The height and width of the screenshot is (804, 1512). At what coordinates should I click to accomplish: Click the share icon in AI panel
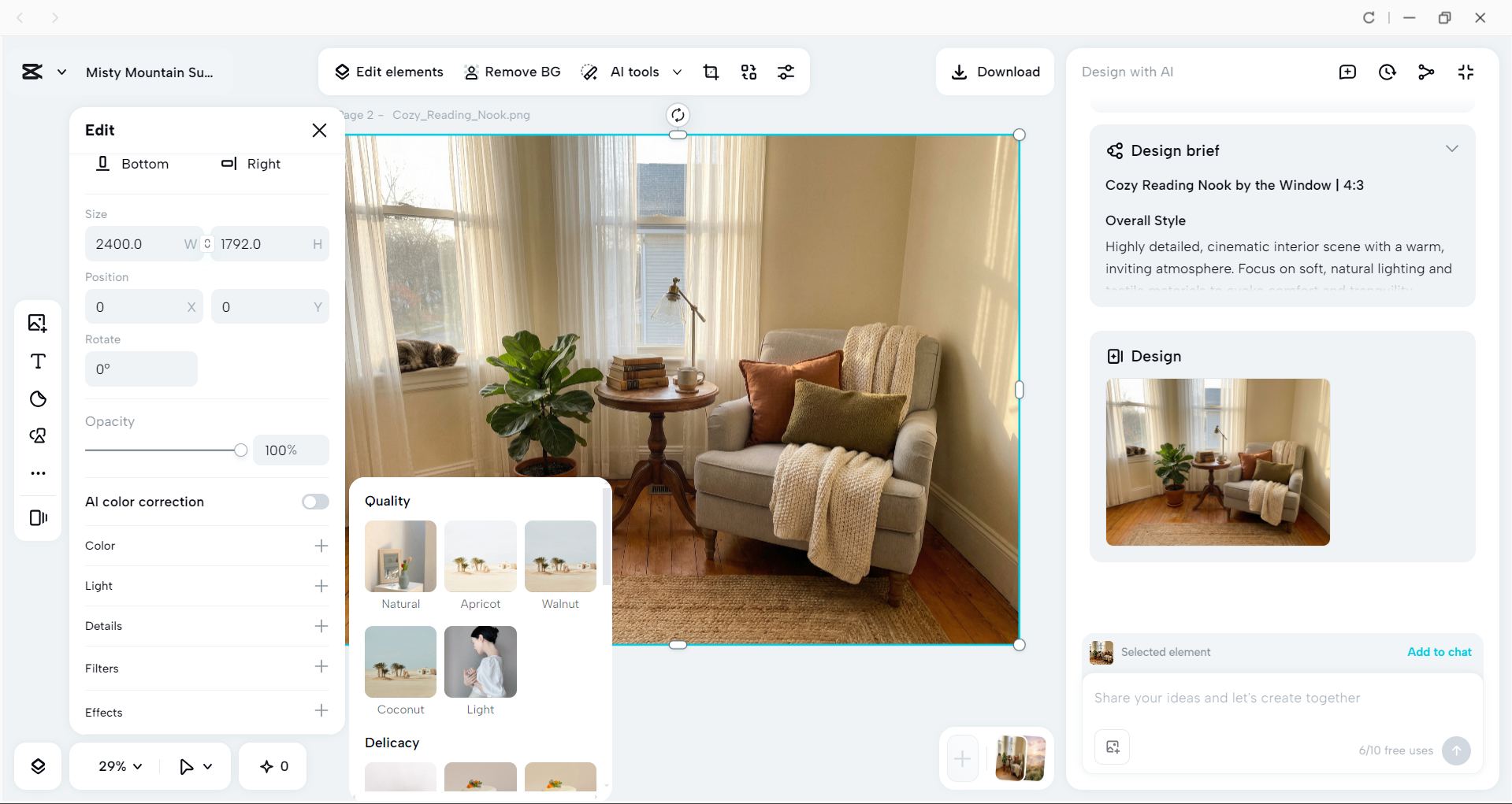point(1426,72)
